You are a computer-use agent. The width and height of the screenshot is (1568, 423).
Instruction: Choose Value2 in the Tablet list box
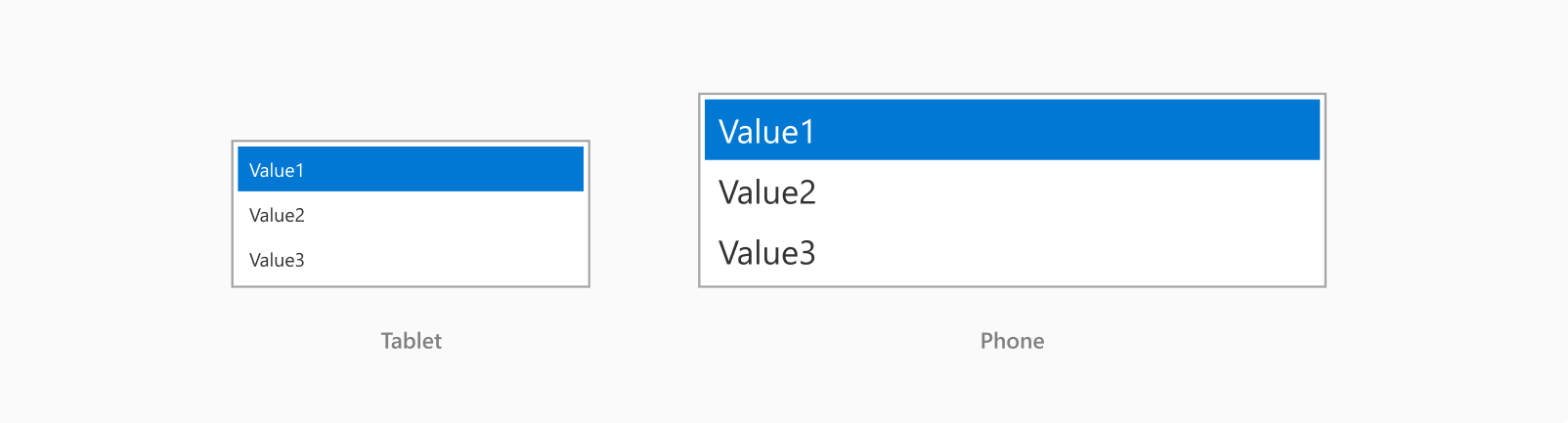coord(411,215)
